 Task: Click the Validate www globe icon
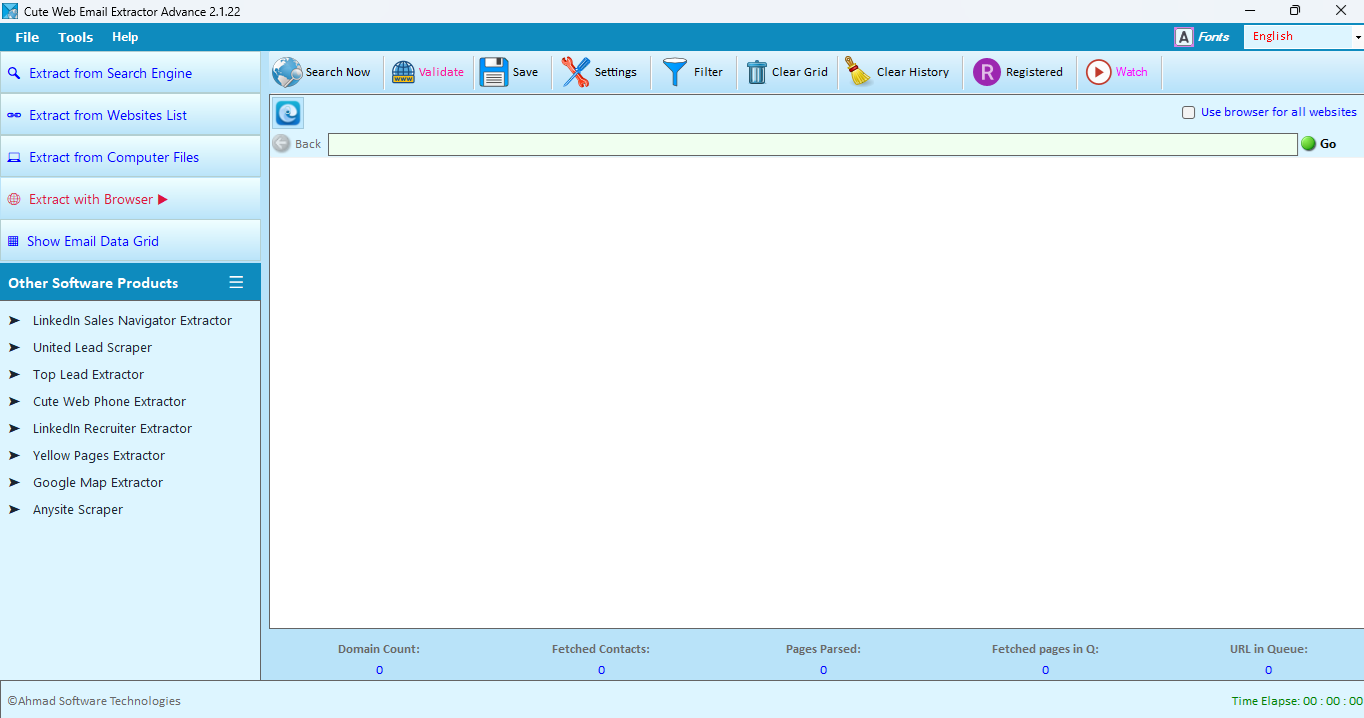403,72
